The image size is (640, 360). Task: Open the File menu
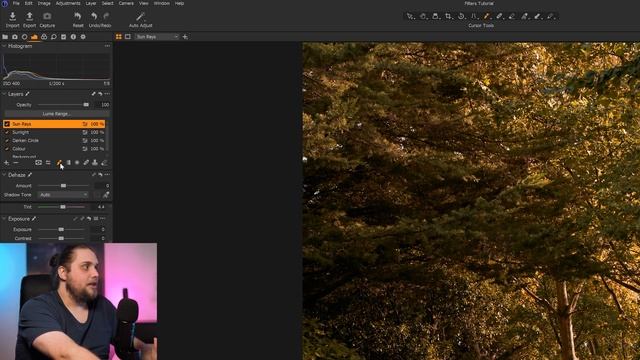tap(16, 3)
